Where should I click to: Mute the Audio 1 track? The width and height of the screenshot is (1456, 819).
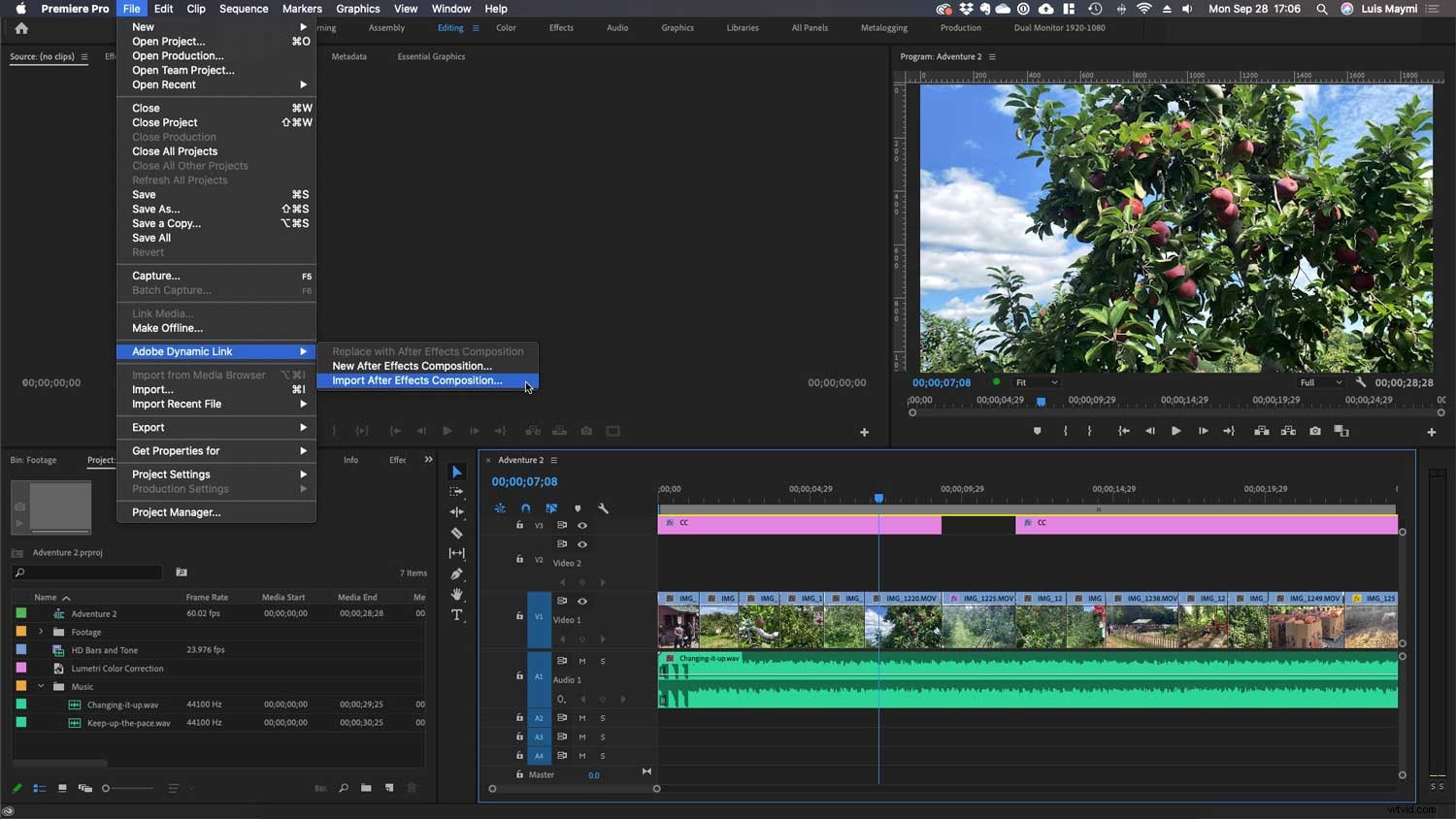click(x=582, y=661)
